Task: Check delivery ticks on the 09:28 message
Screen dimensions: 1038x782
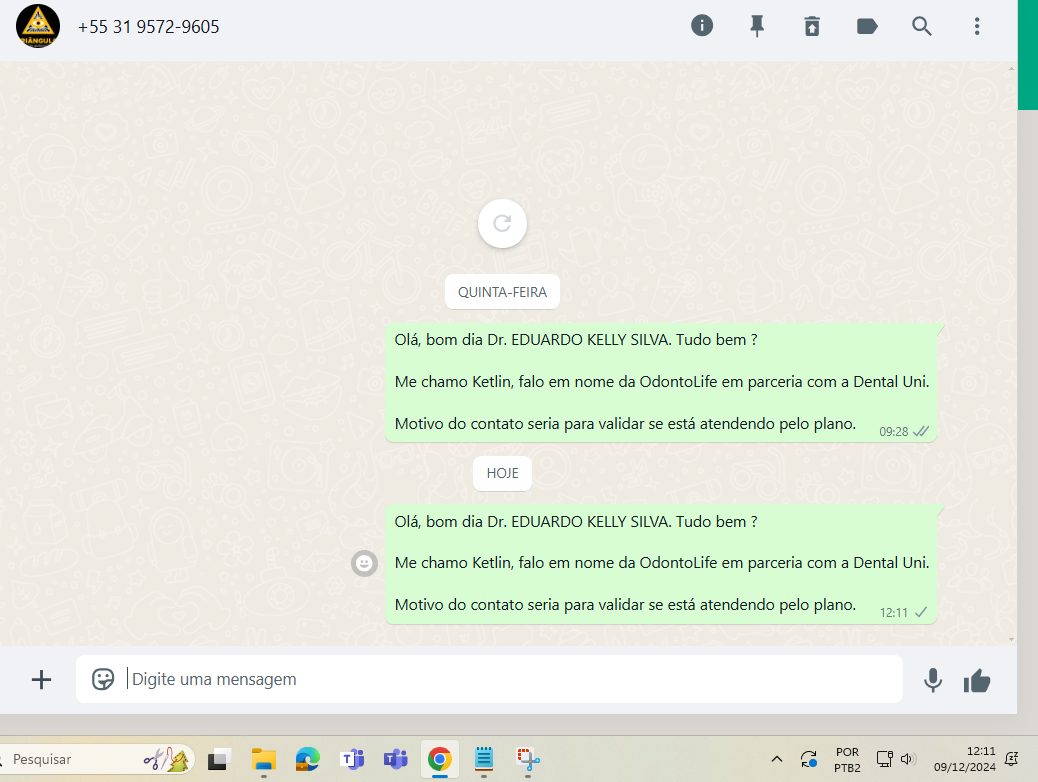Action: (921, 432)
